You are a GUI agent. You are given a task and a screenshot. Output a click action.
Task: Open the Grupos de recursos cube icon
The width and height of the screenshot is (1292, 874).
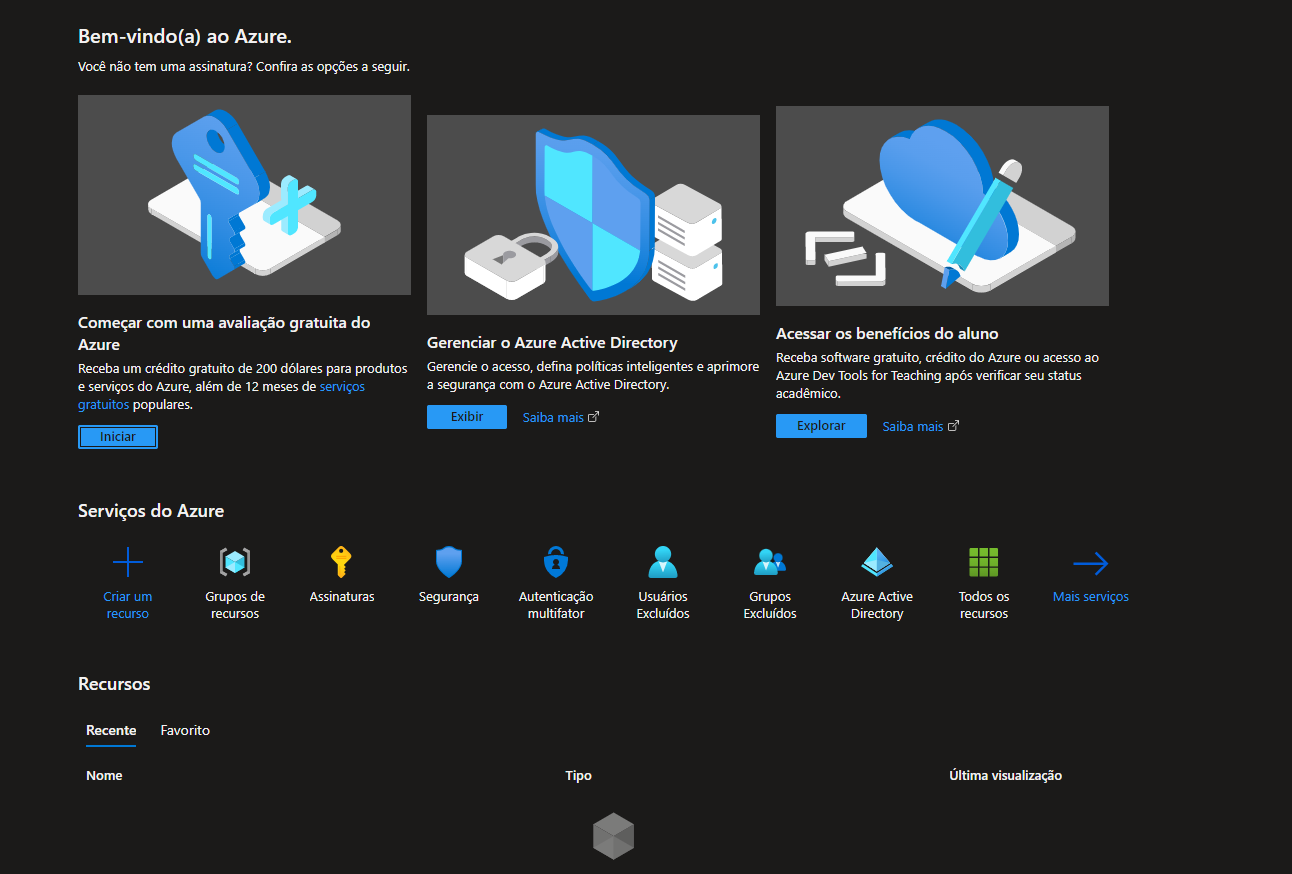[x=235, y=563]
